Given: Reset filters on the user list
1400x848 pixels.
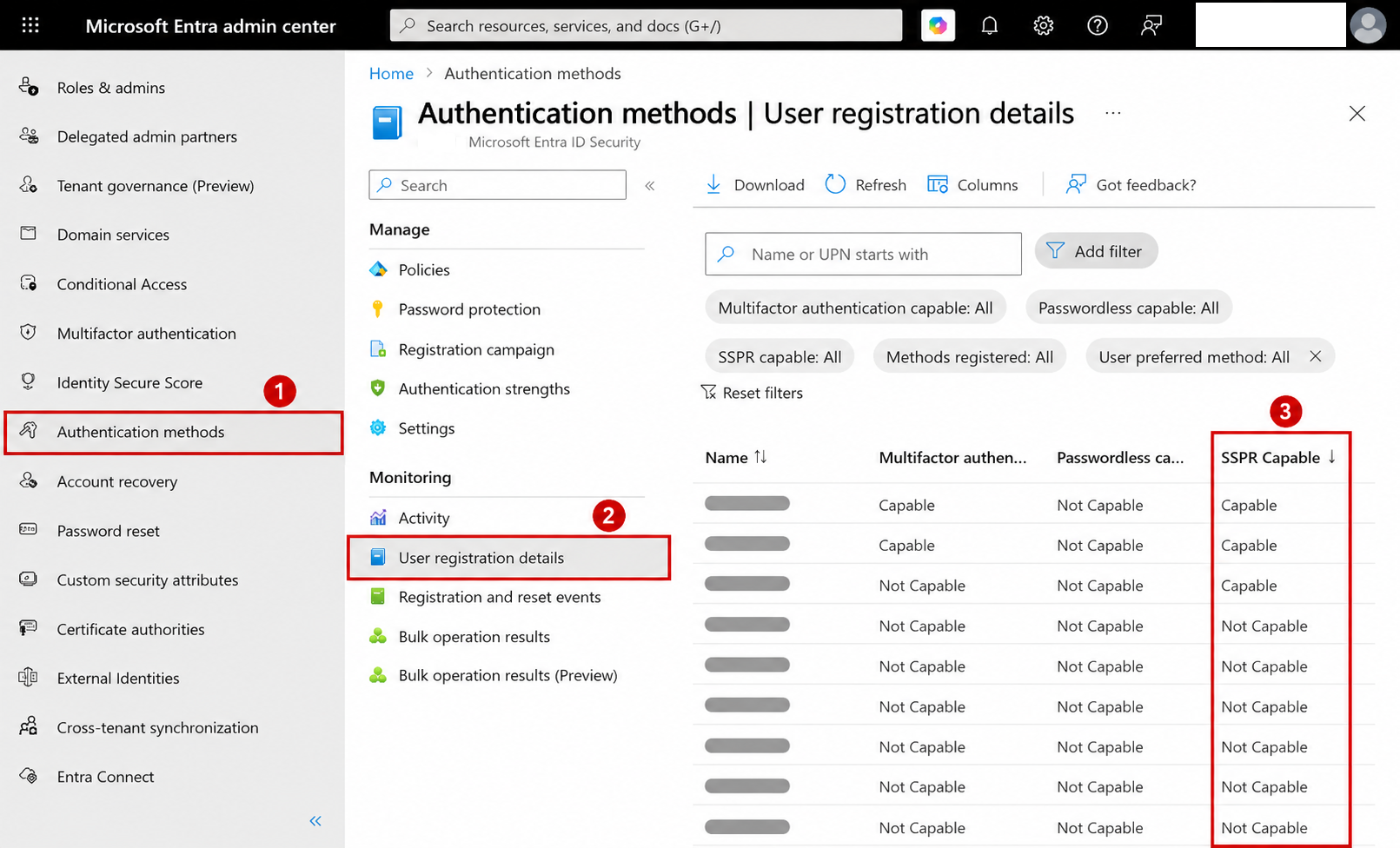Looking at the screenshot, I should [752, 393].
